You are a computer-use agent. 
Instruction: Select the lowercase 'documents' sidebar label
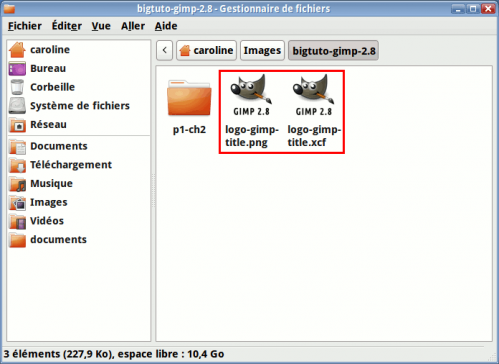[x=58, y=240]
